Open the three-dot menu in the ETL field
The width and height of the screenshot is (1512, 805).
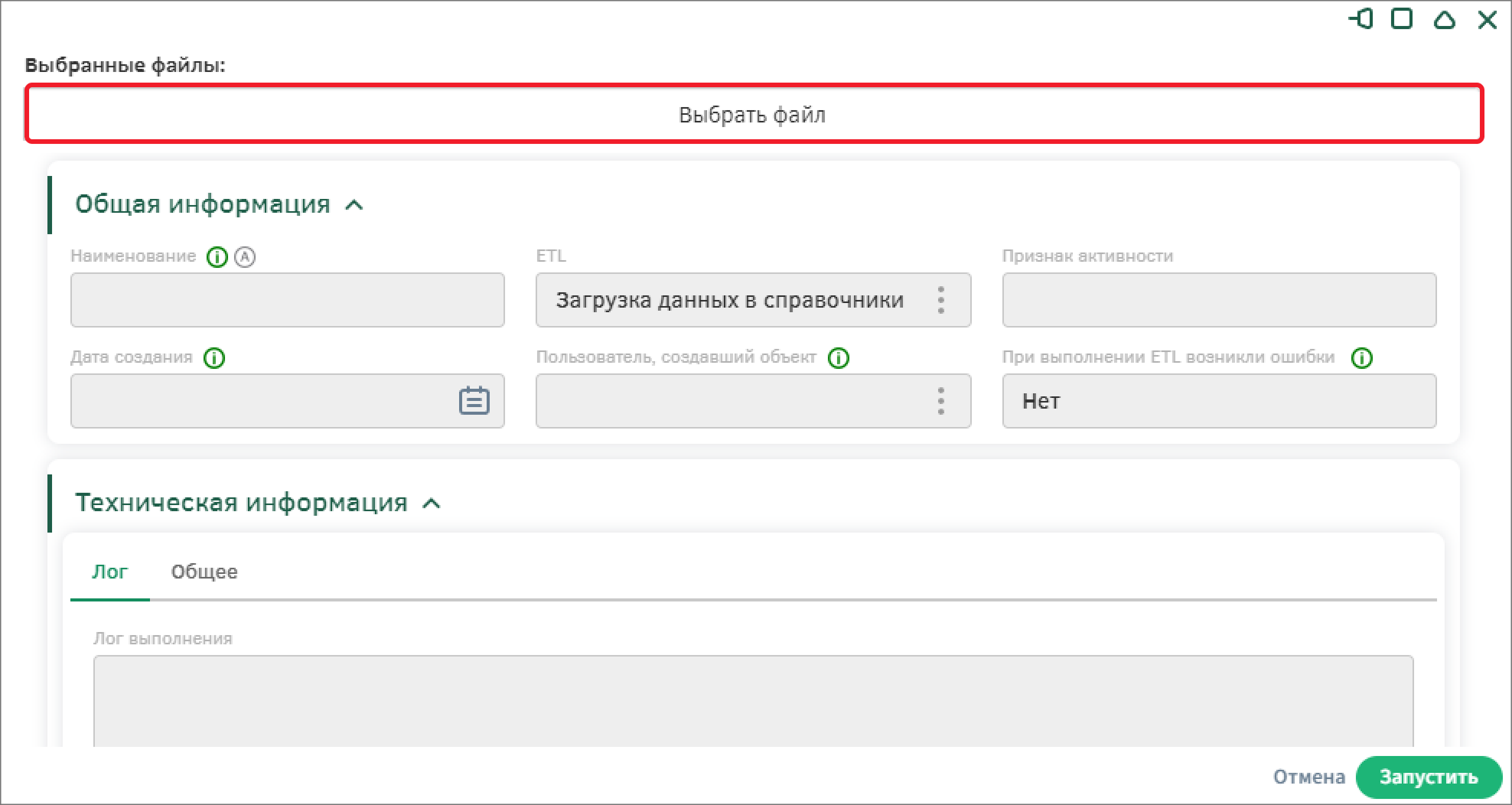click(940, 300)
